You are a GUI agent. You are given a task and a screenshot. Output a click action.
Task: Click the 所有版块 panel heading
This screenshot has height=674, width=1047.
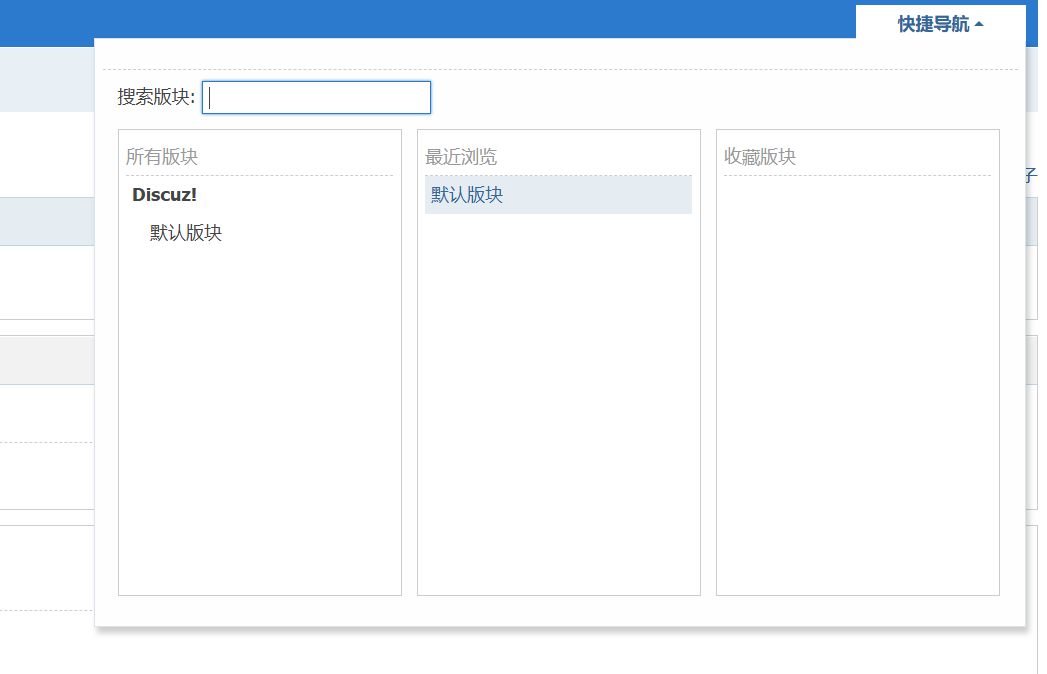[162, 157]
